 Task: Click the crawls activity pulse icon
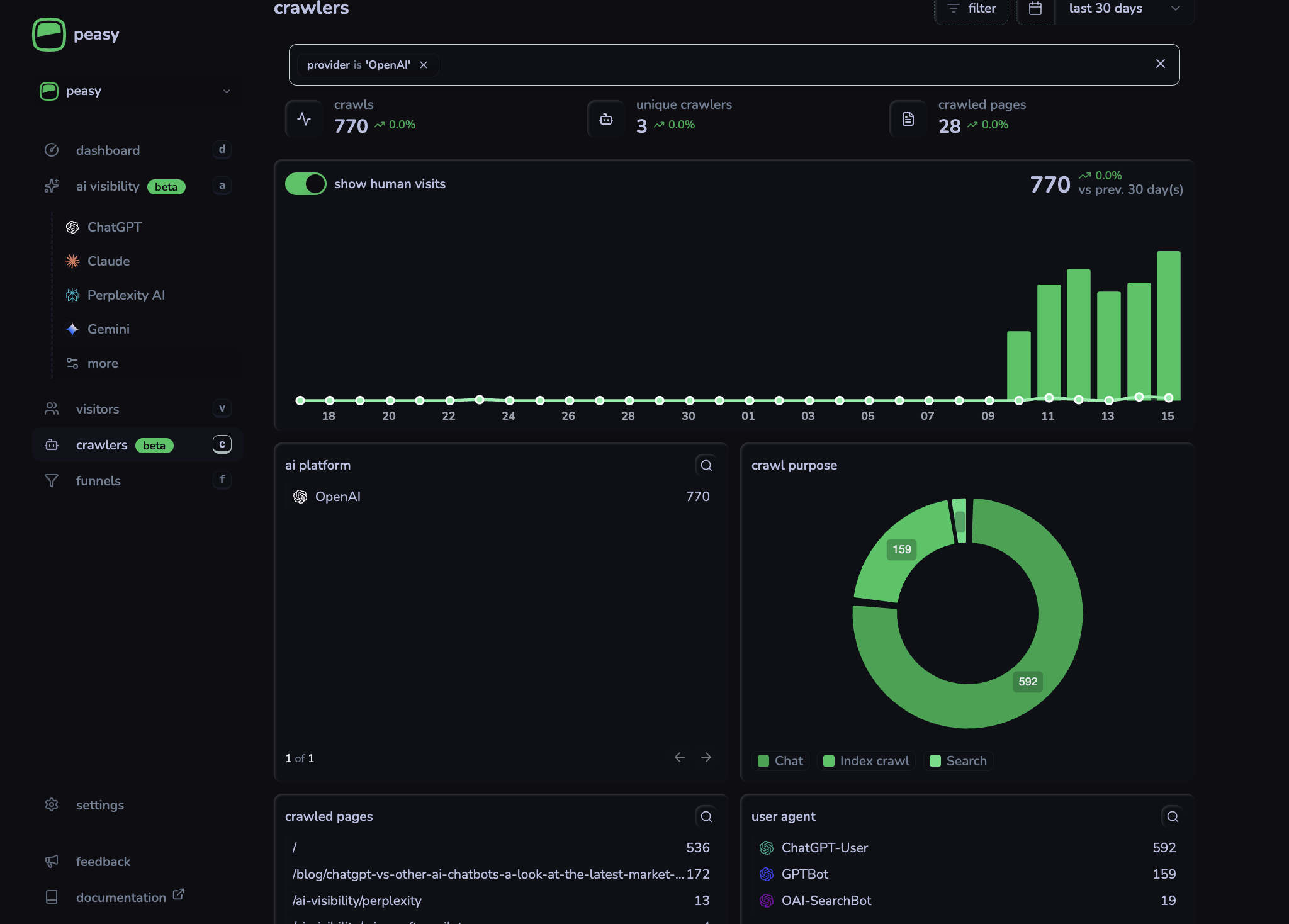[x=305, y=119]
